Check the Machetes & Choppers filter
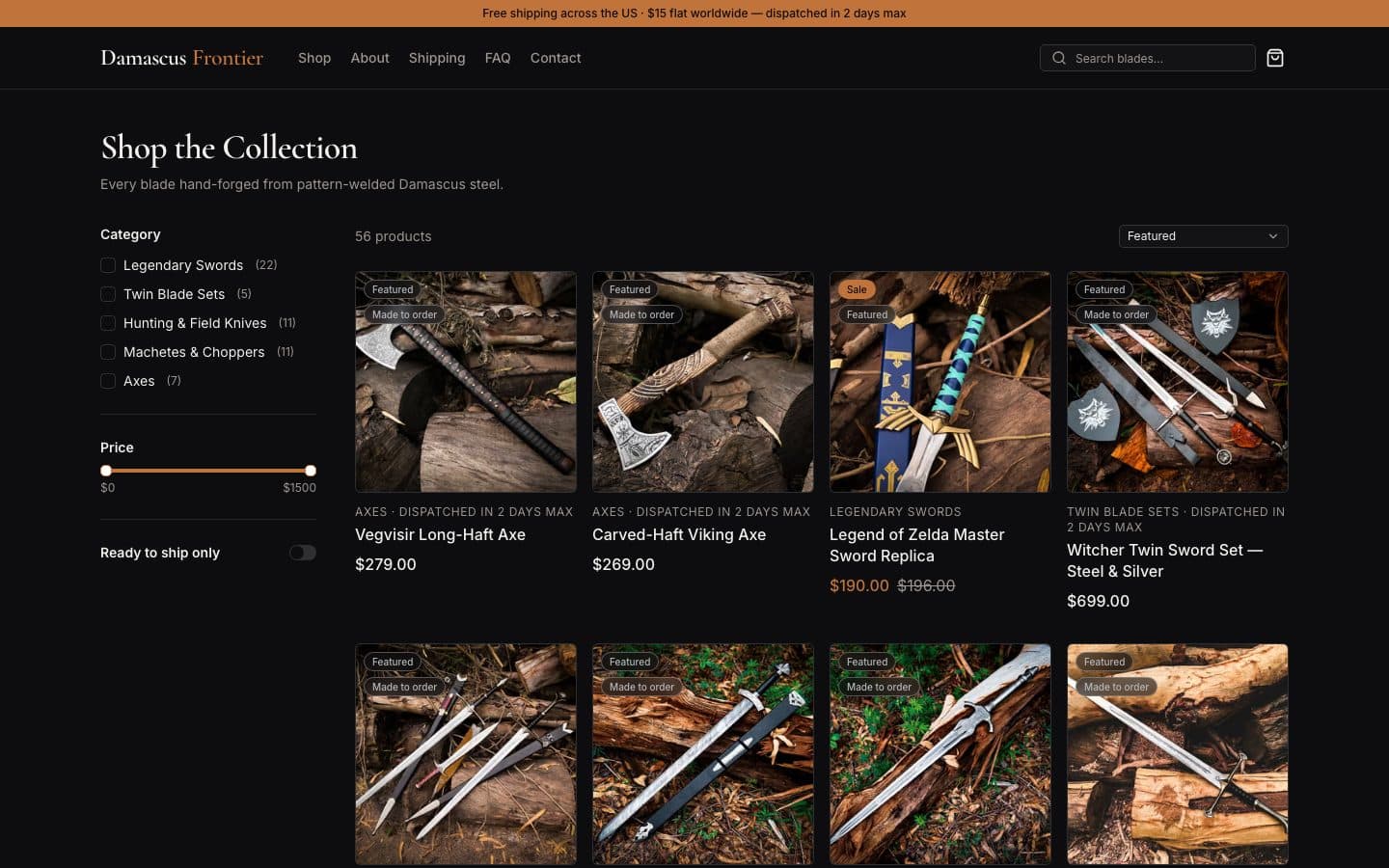 108,352
